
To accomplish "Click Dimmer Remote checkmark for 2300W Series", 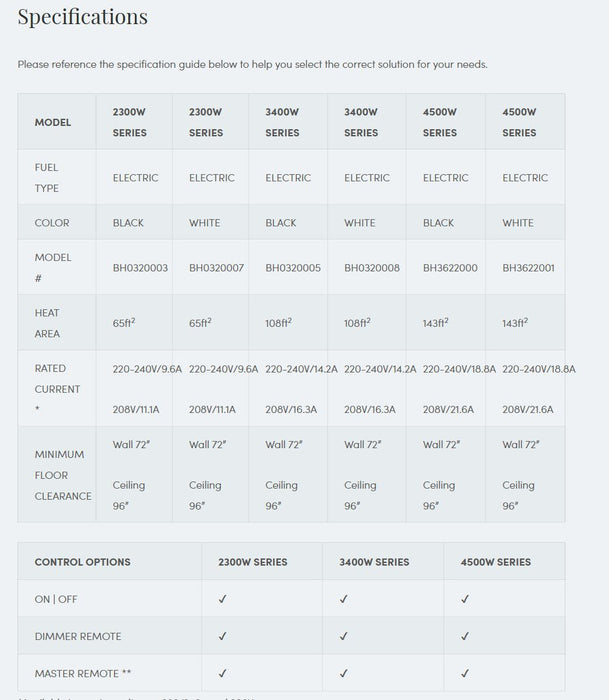I will point(223,636).
